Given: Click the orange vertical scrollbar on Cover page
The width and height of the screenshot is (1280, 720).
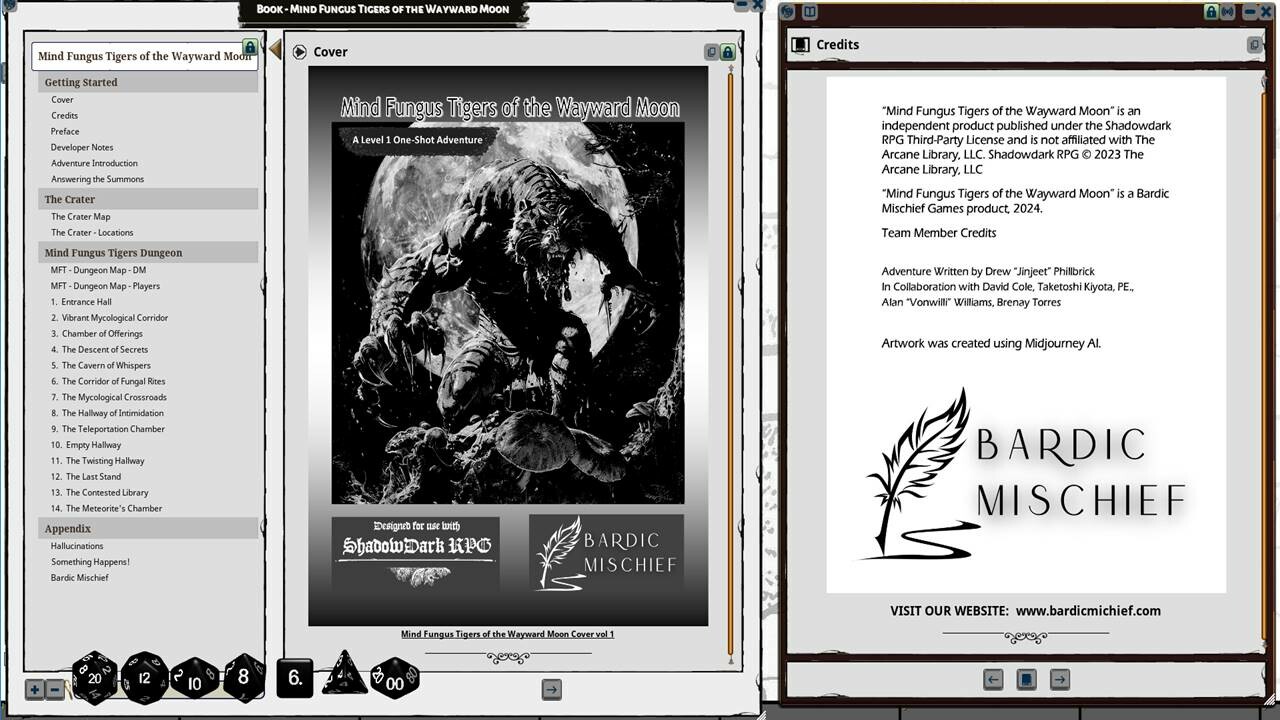Looking at the screenshot, I should point(730,360).
